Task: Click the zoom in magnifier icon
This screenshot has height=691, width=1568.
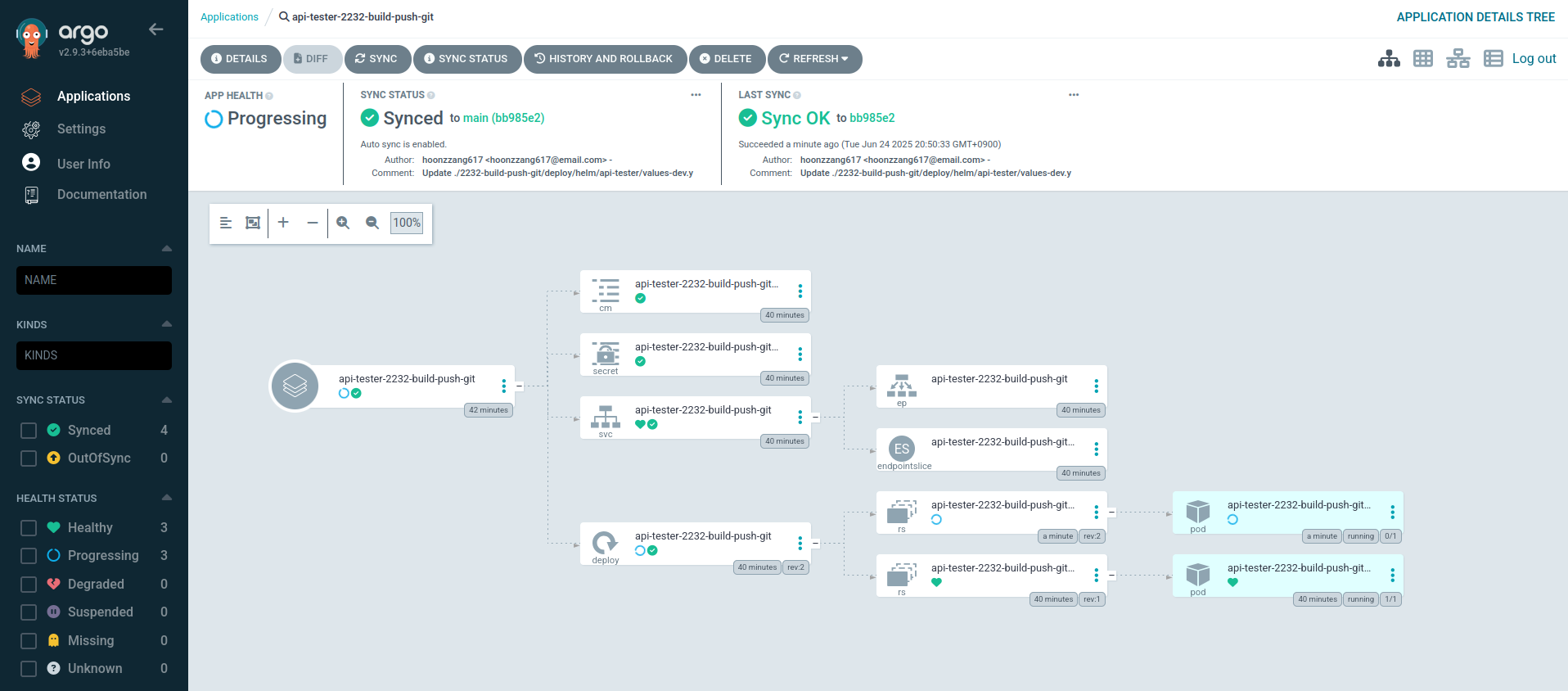Action: pyautogui.click(x=343, y=223)
